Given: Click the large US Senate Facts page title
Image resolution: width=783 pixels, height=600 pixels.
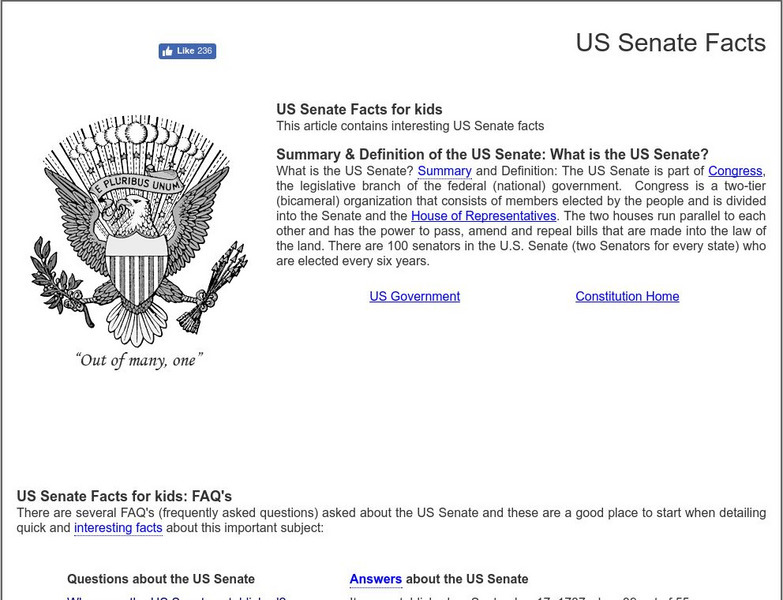Looking at the screenshot, I should (x=671, y=43).
